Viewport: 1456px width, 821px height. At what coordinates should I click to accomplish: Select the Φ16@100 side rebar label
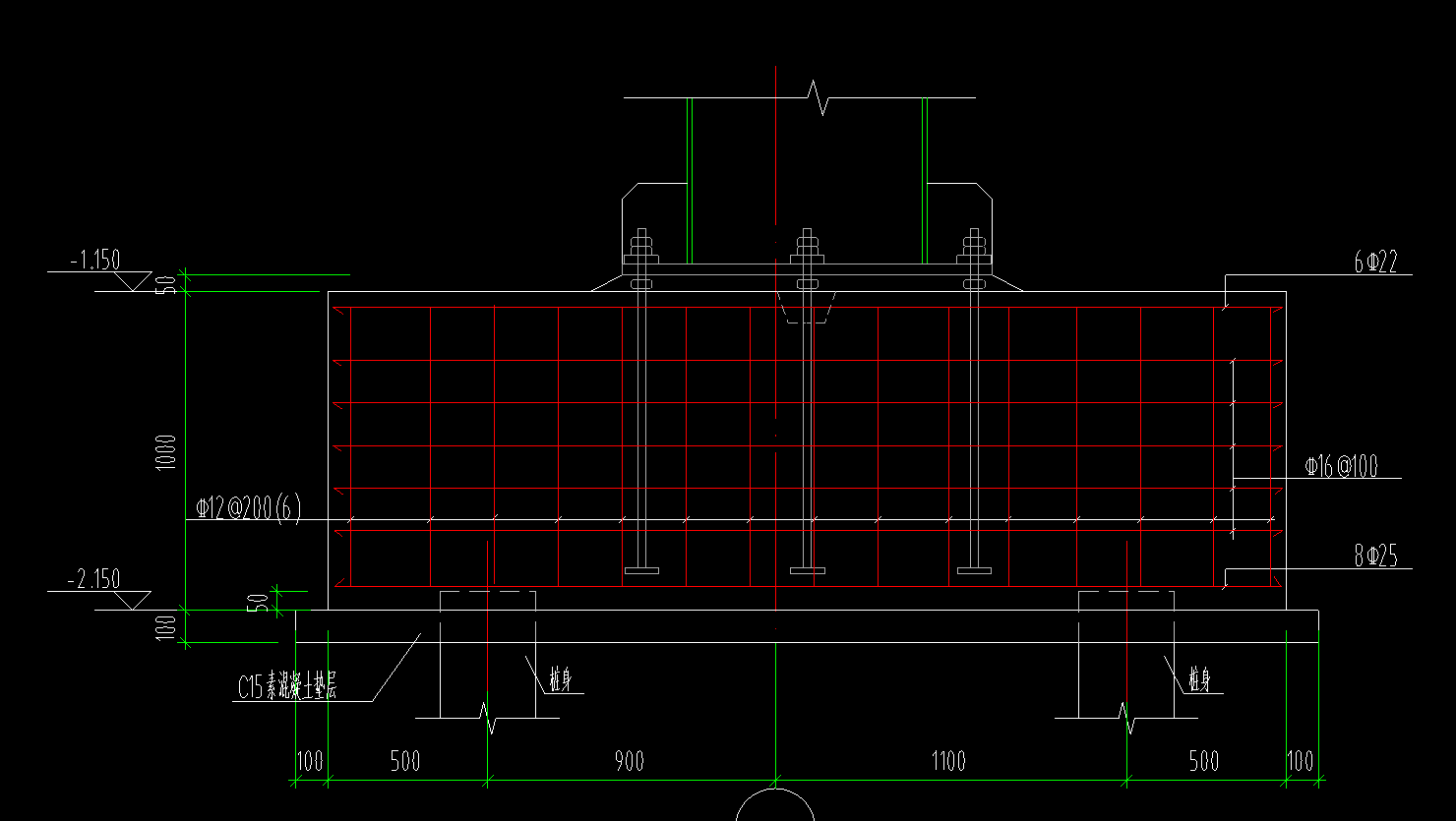pos(1342,466)
